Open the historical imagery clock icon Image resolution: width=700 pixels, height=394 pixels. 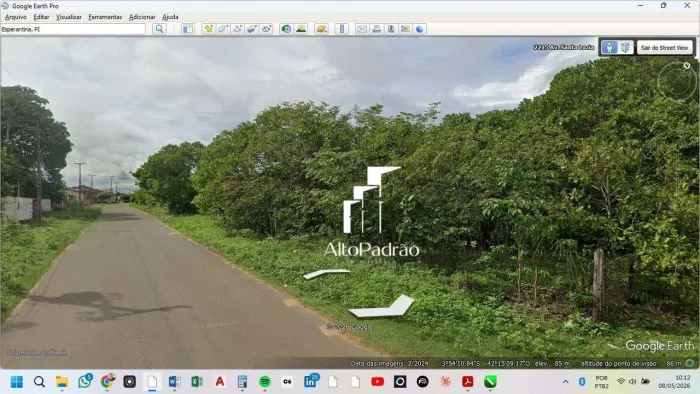(x=286, y=29)
